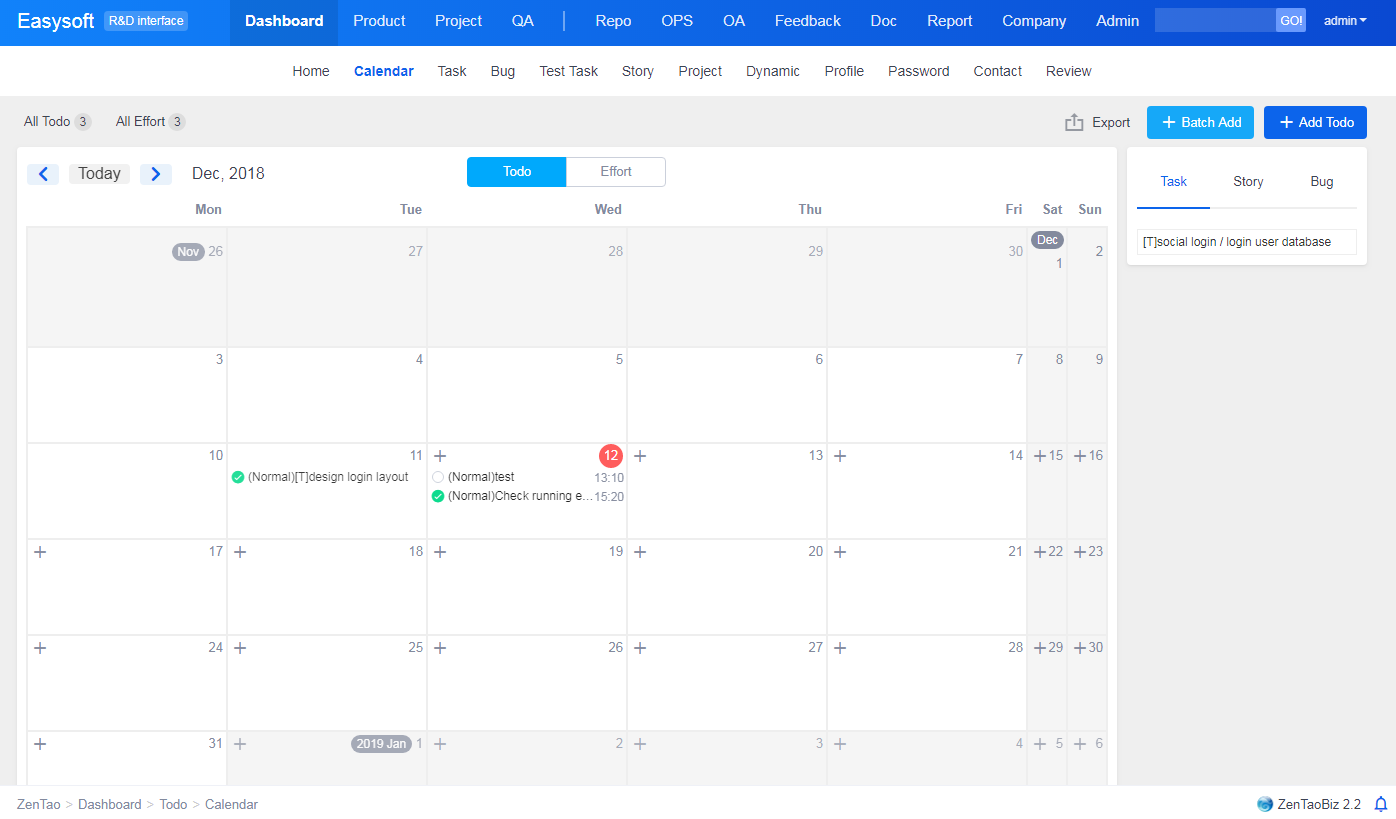
Task: Click the top search input field
Action: (1215, 21)
